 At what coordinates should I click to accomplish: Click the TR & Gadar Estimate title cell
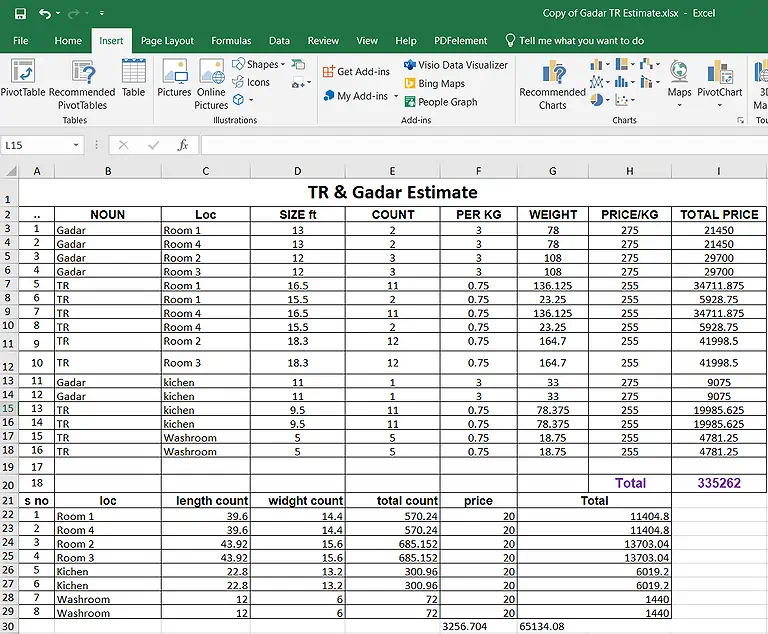(x=392, y=192)
